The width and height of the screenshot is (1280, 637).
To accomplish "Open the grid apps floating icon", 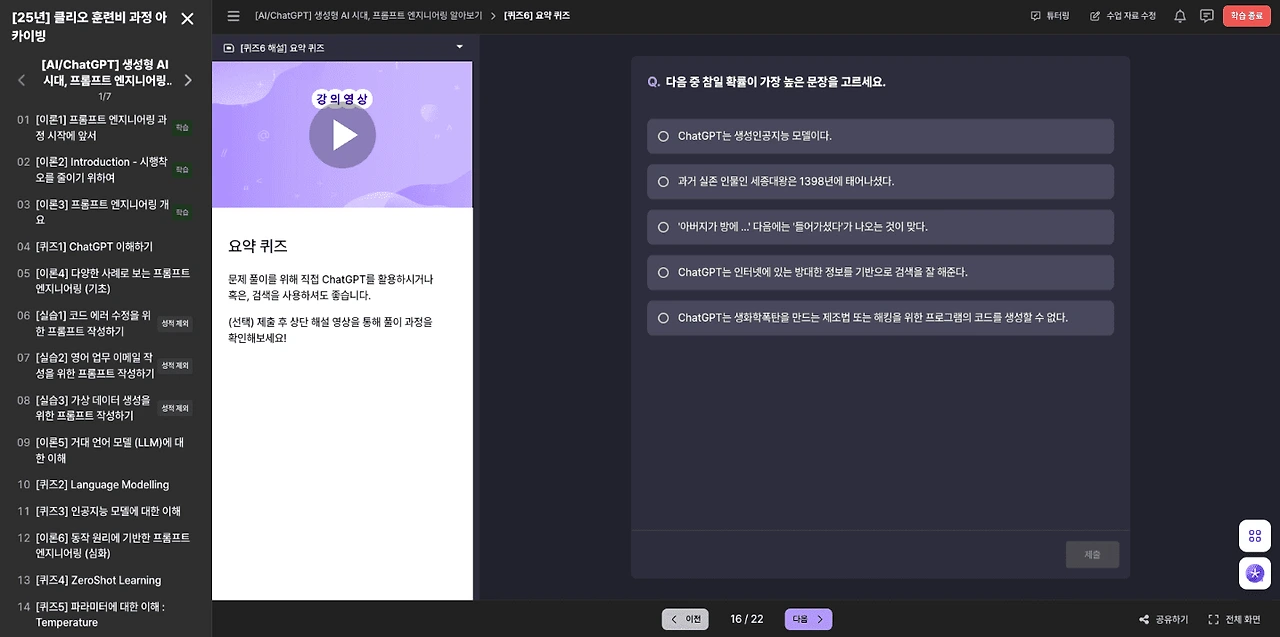I will coord(1255,536).
